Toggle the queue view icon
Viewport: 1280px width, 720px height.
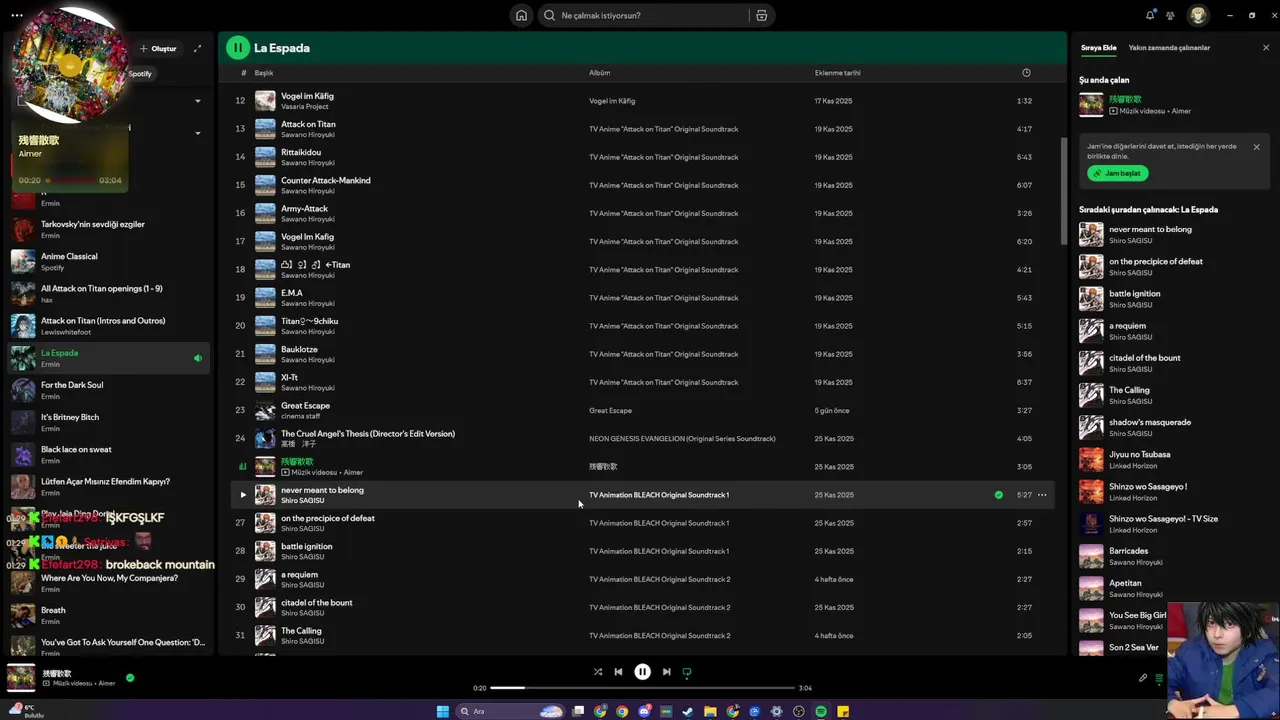(1159, 678)
